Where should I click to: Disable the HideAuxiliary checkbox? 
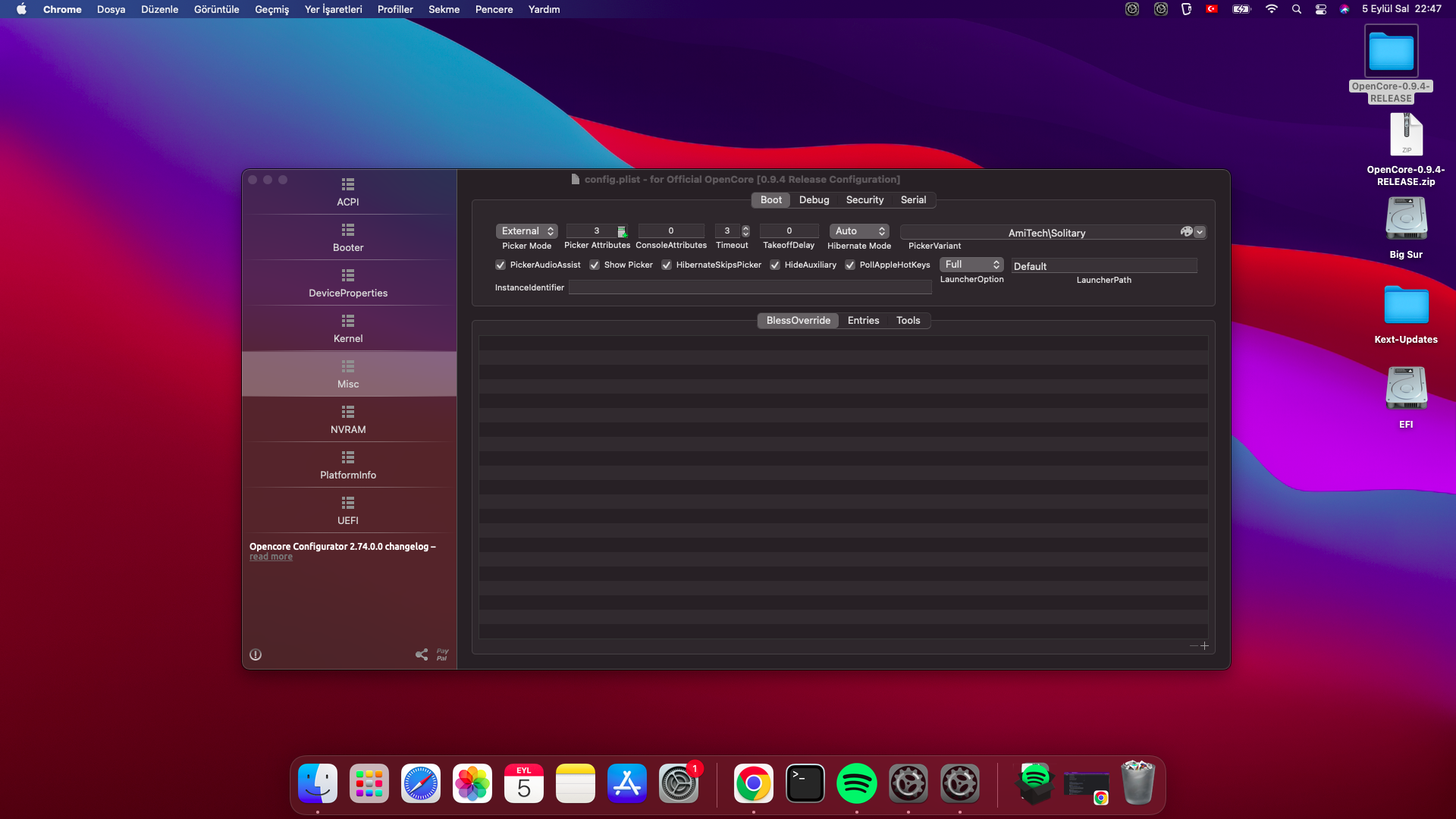coord(775,265)
